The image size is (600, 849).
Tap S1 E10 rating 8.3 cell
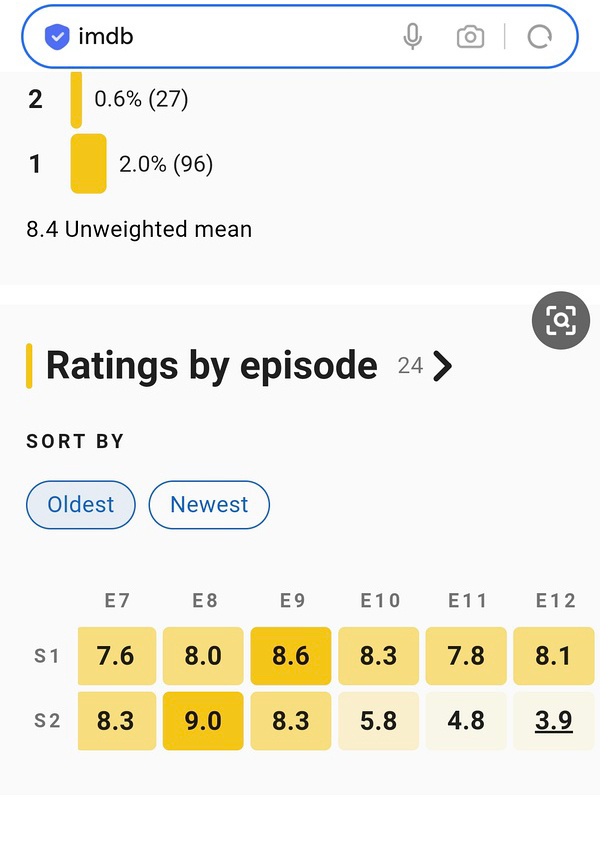(x=379, y=656)
